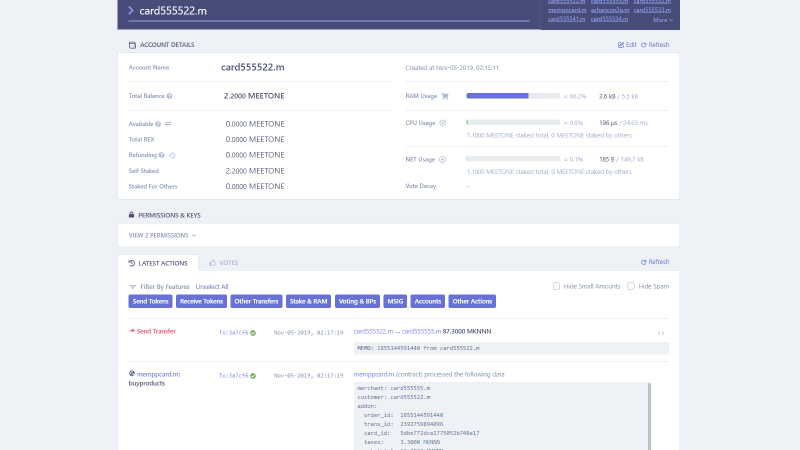Click the Permissions & Keys lock icon
The image size is (800, 450).
pyautogui.click(x=131, y=215)
